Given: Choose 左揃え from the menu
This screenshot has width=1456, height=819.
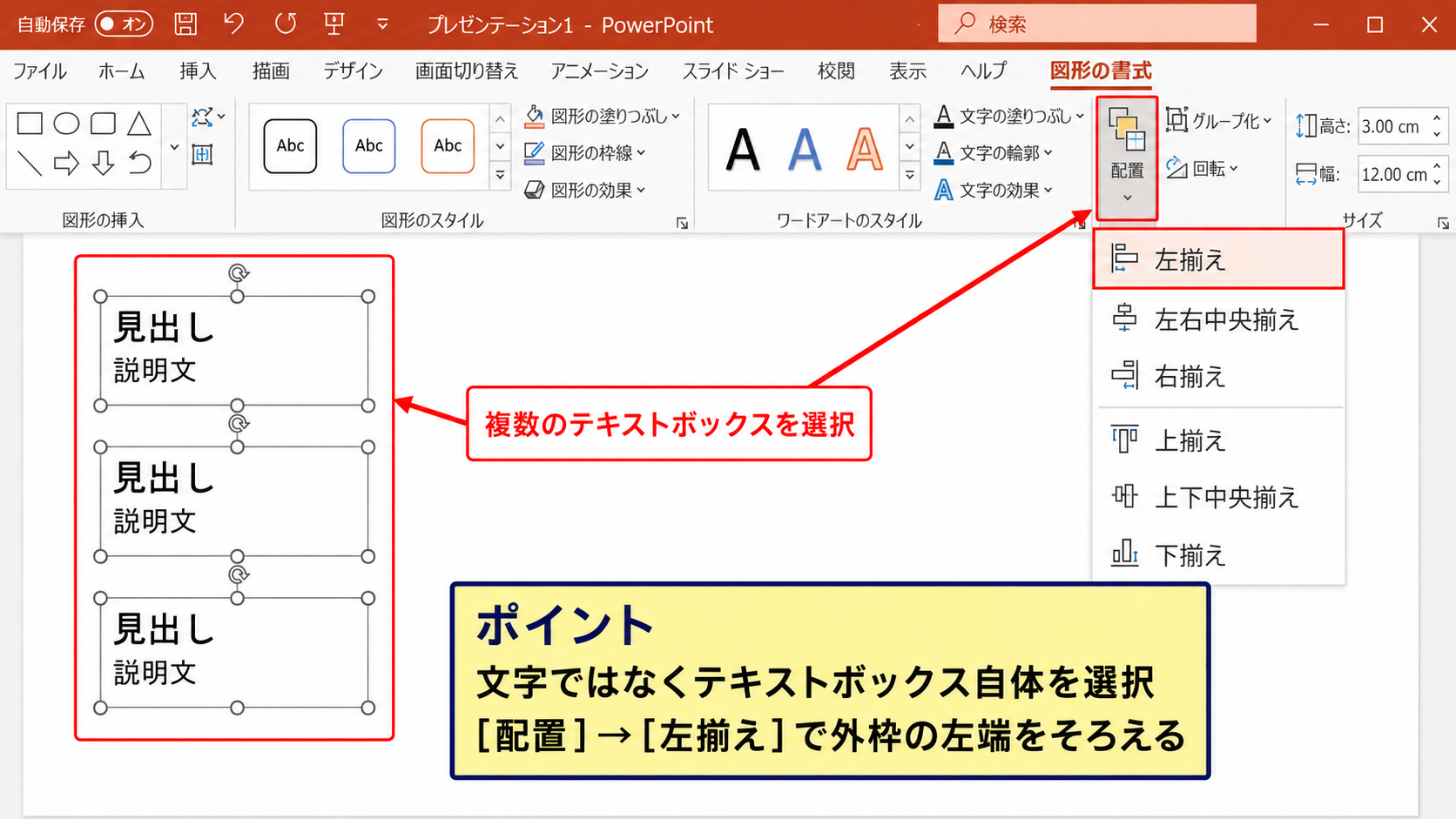Looking at the screenshot, I should pos(1218,259).
